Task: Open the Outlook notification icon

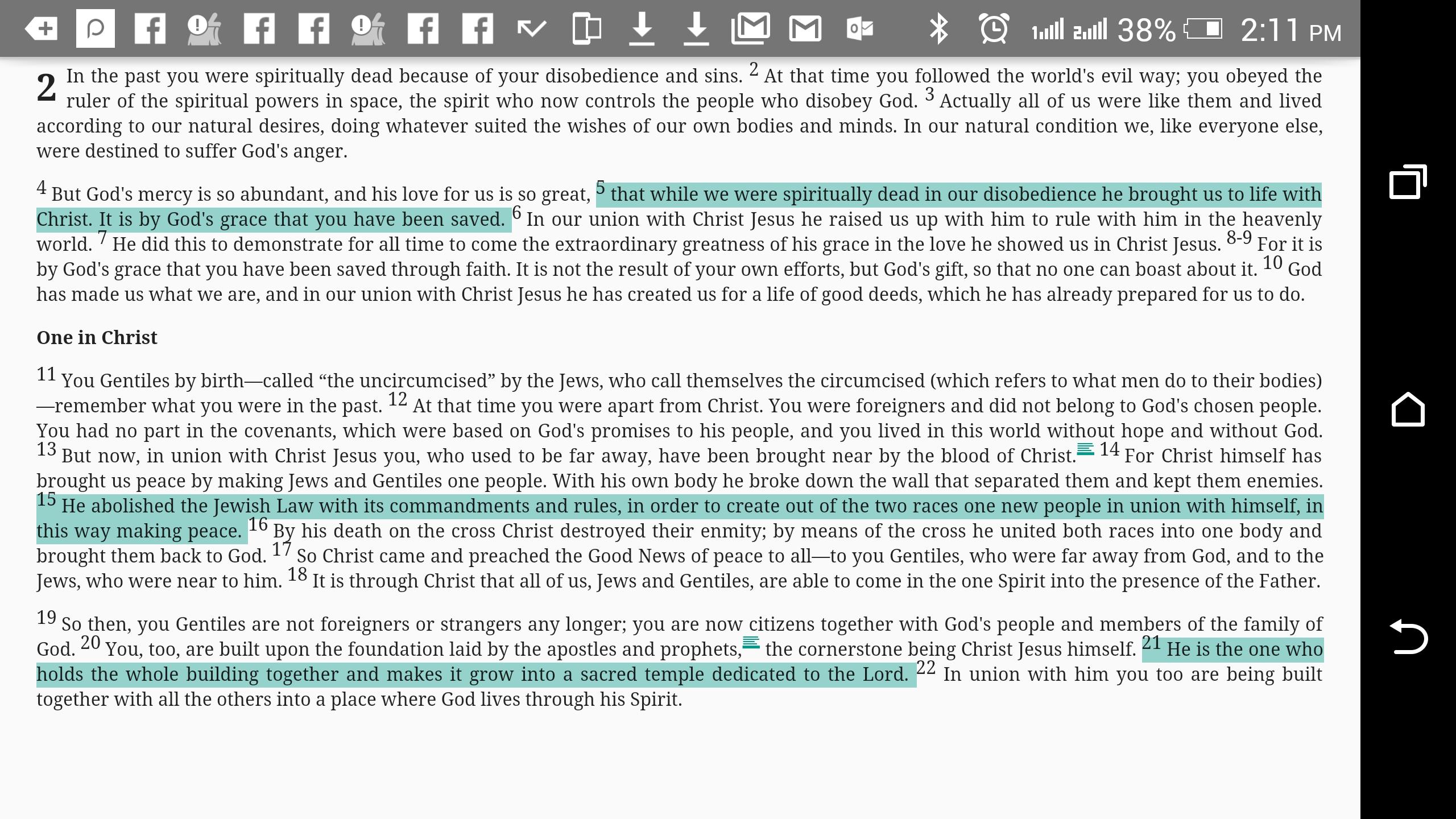Action: pyautogui.click(x=860, y=28)
